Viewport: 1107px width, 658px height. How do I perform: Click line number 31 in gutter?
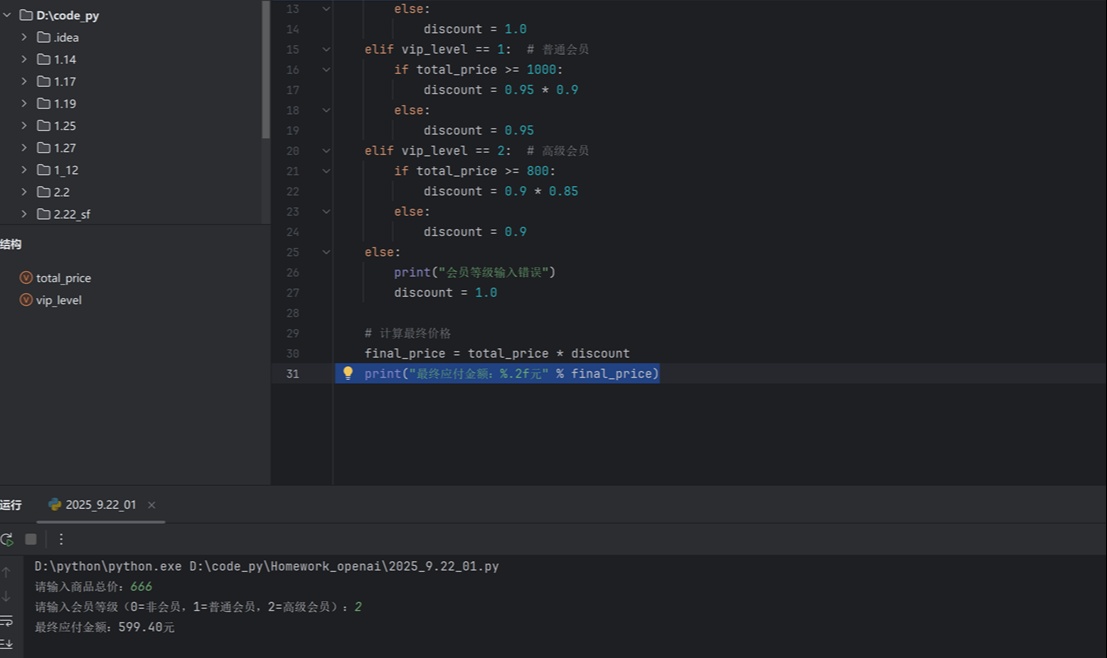(293, 373)
